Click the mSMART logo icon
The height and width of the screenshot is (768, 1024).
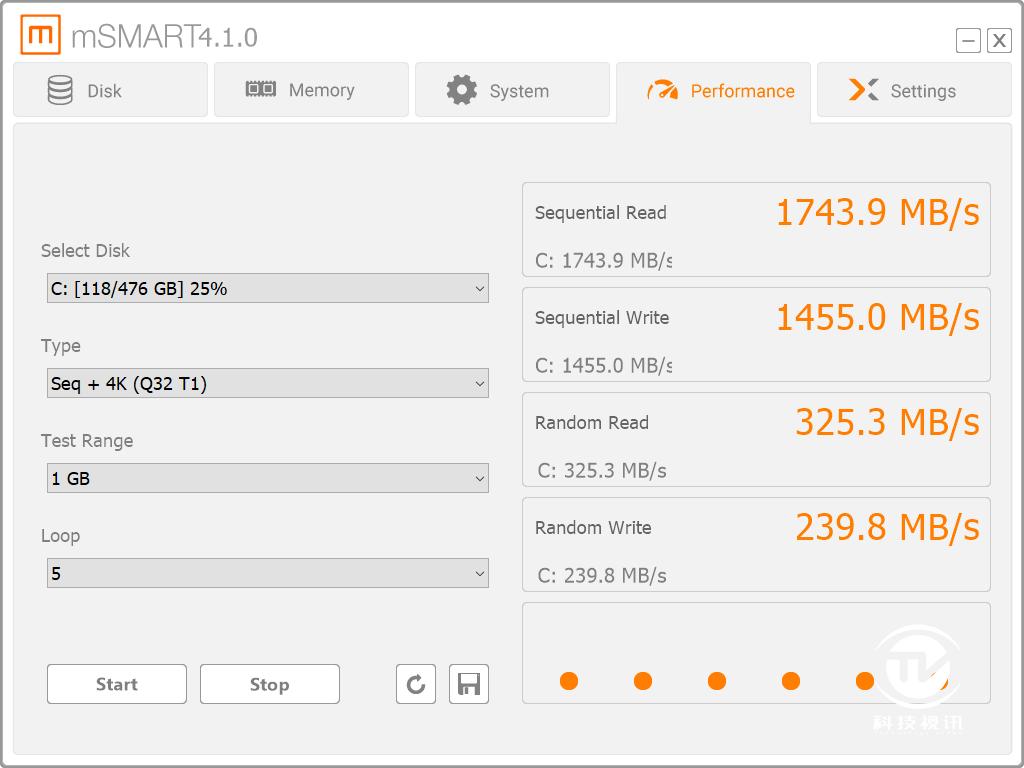(x=41, y=36)
